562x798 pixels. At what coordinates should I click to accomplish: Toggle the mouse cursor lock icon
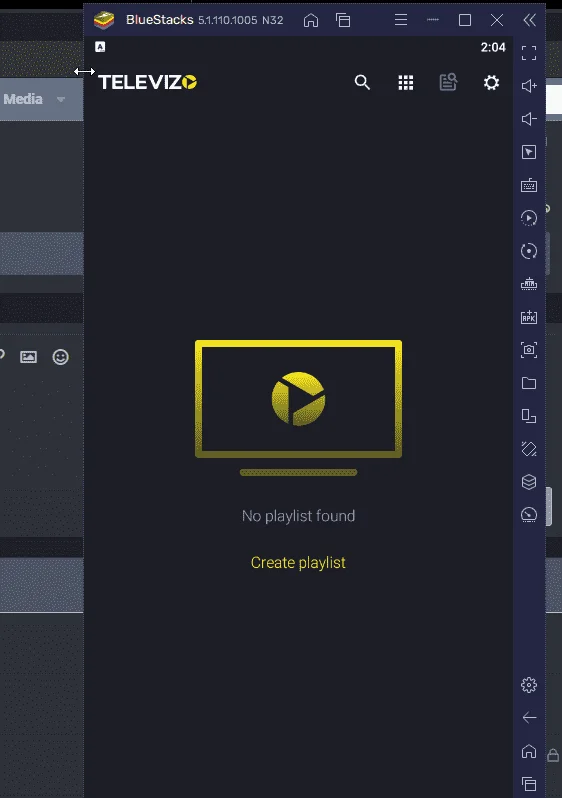click(x=529, y=152)
